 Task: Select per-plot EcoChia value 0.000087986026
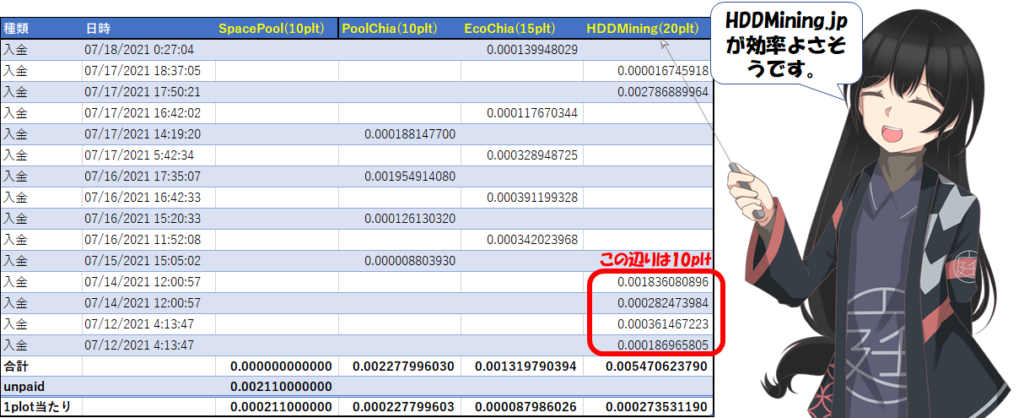[x=526, y=408]
